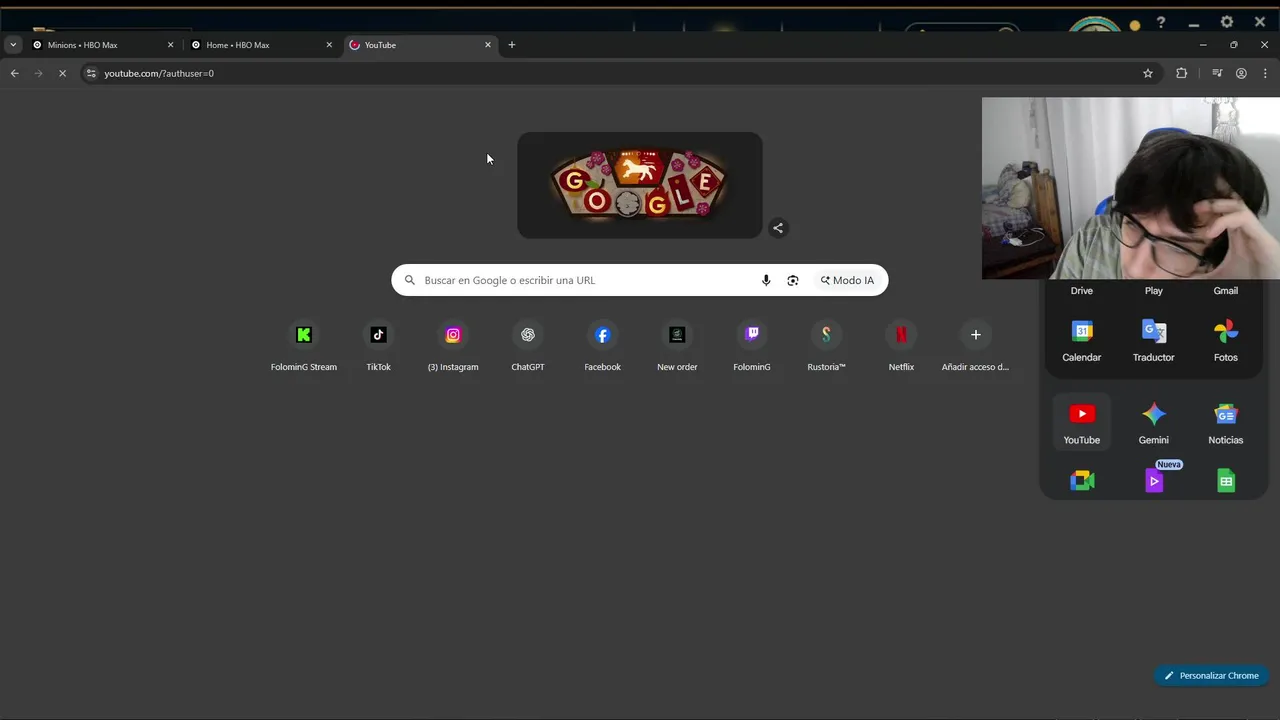Start voice search with microphone icon
Image resolution: width=1280 pixels, height=720 pixels.
(x=766, y=280)
